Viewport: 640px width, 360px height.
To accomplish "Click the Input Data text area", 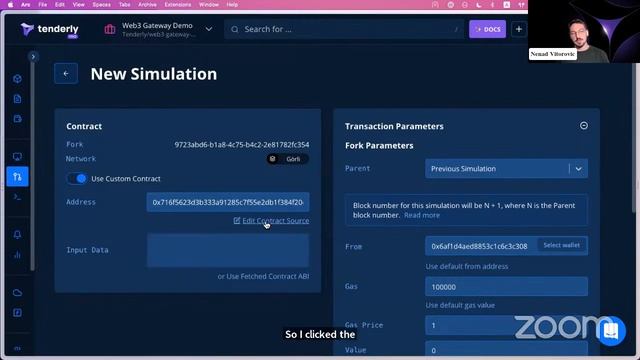I will tap(228, 250).
